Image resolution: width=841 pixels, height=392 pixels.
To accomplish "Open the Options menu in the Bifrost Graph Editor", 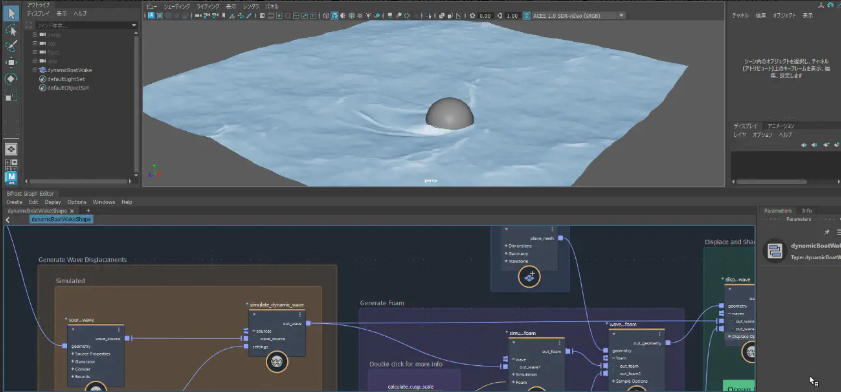I will click(77, 202).
